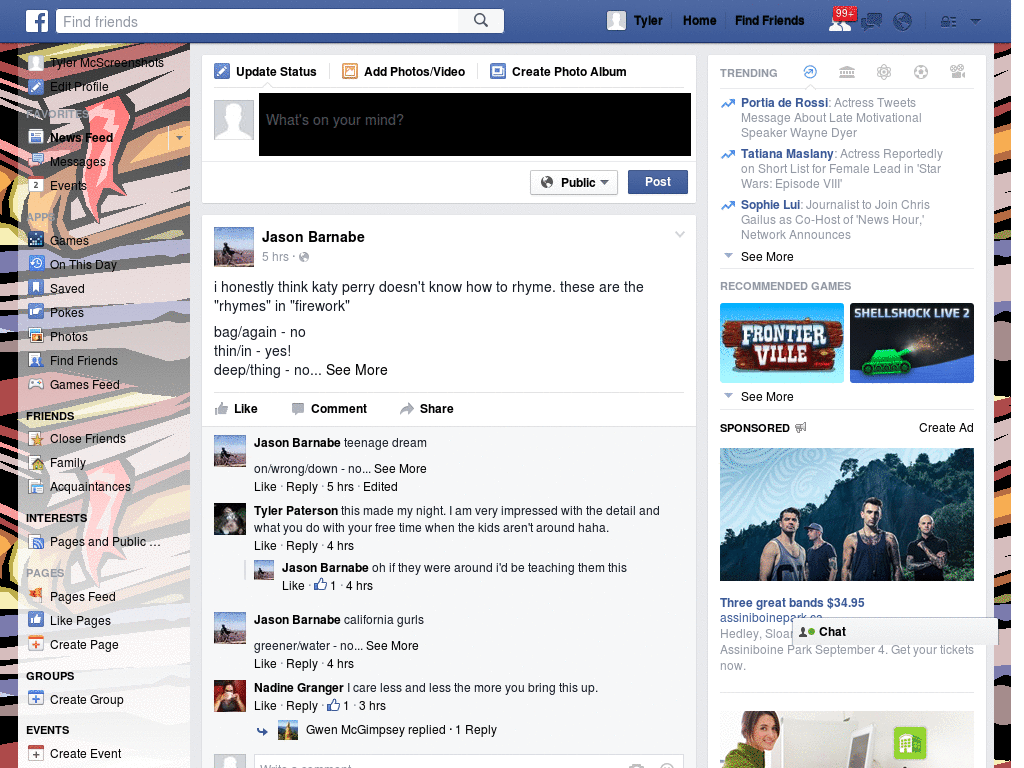Screen dimensions: 1024x768
Task: Open Tatiana Maslany trending topic
Action: (787, 153)
